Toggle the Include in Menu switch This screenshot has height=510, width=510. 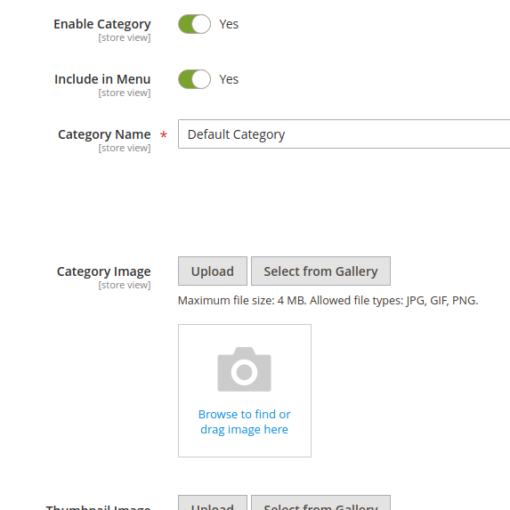tap(194, 79)
